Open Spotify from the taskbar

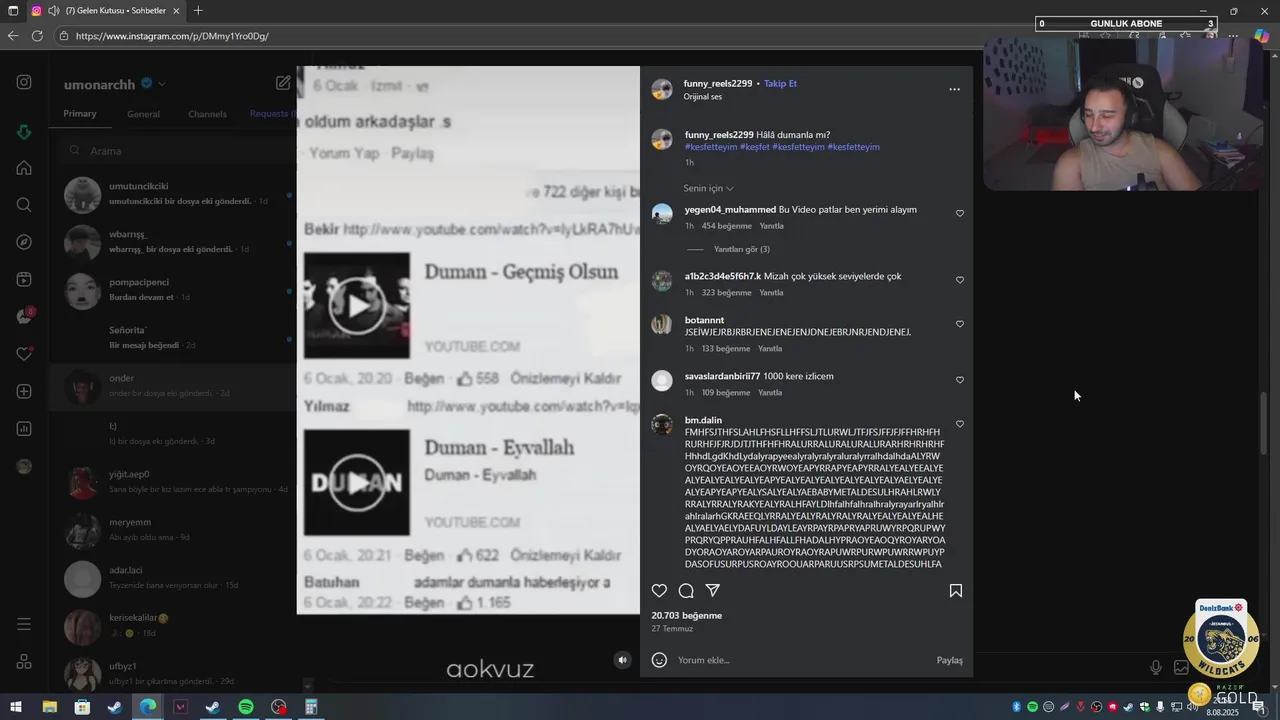pos(246,707)
